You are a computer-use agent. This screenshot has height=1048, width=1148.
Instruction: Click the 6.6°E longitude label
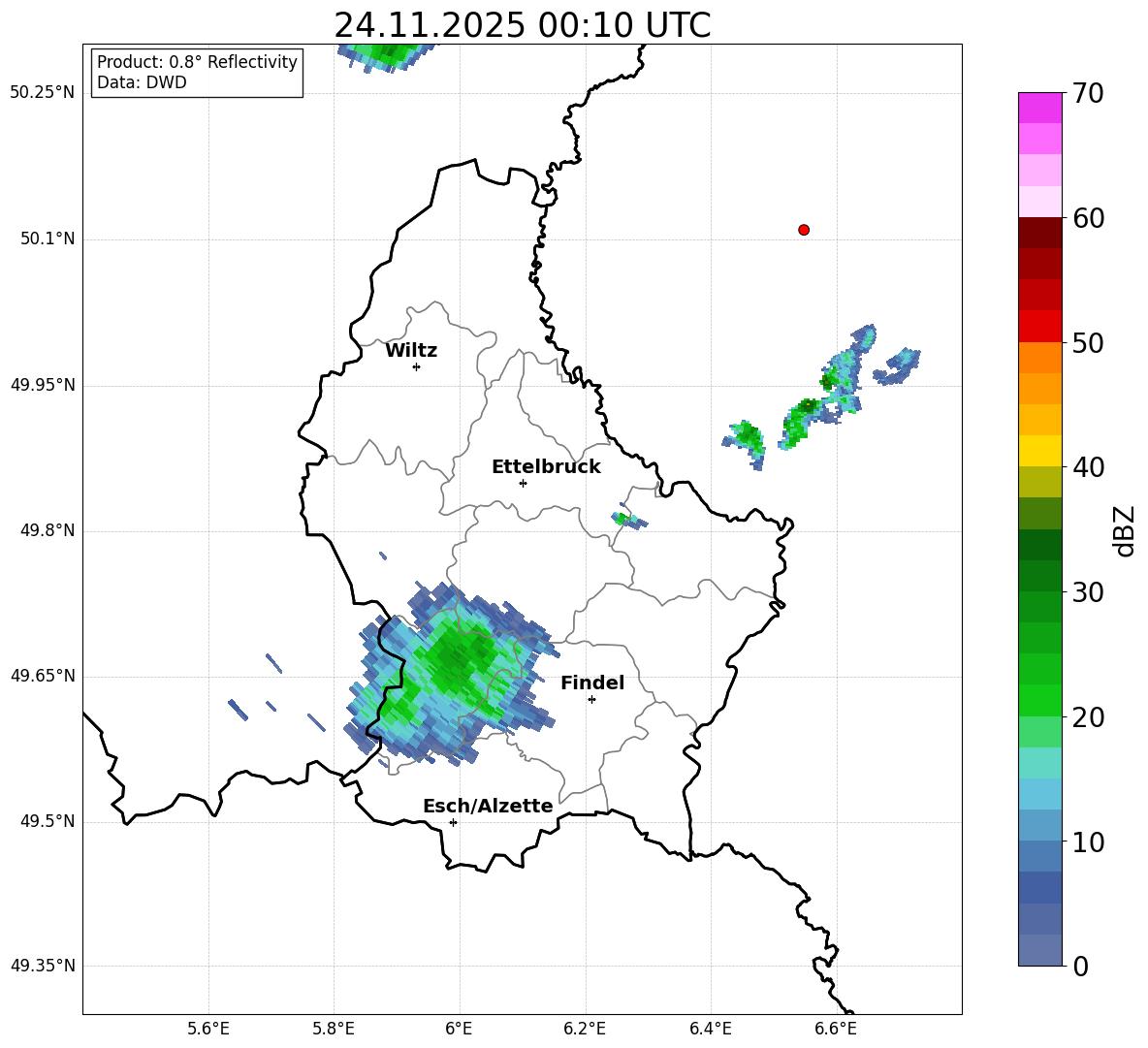pyautogui.click(x=836, y=1029)
